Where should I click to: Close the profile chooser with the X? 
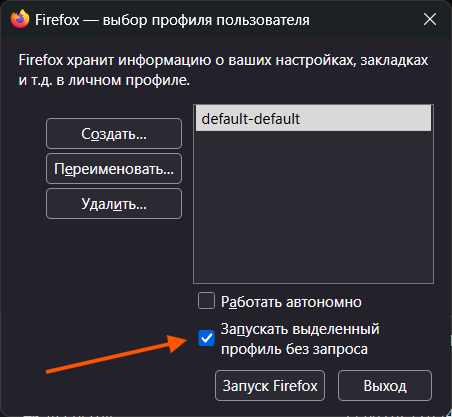[430, 19]
